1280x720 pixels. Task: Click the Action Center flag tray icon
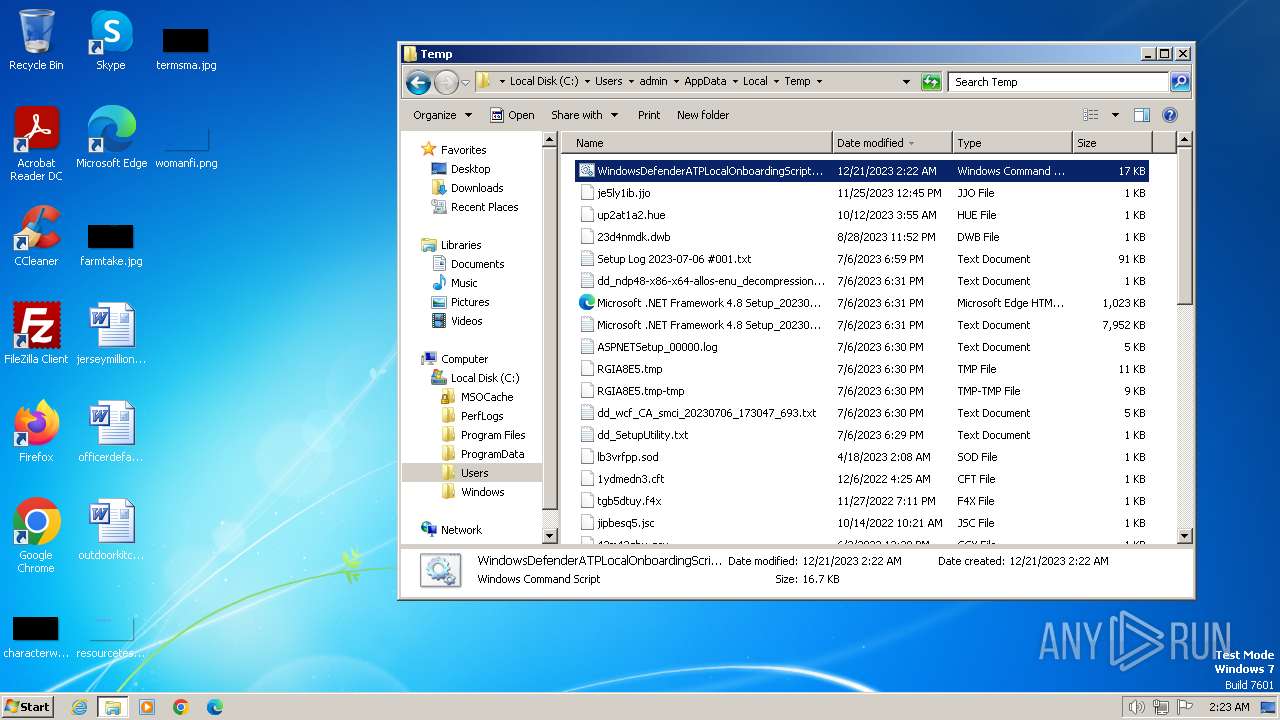pos(1185,707)
